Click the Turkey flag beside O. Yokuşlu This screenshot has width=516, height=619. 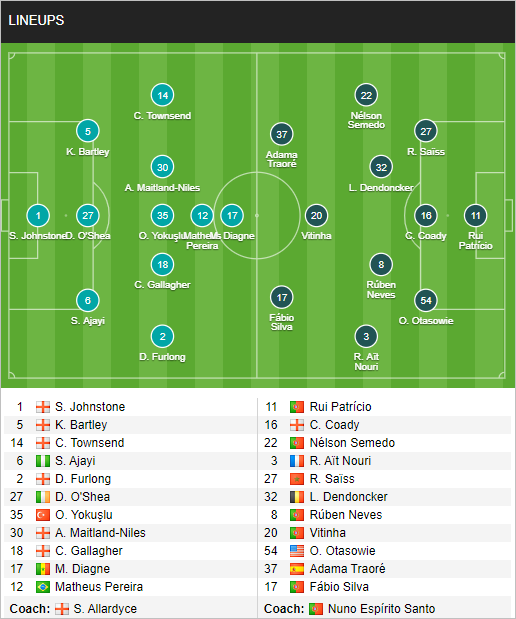point(43,515)
